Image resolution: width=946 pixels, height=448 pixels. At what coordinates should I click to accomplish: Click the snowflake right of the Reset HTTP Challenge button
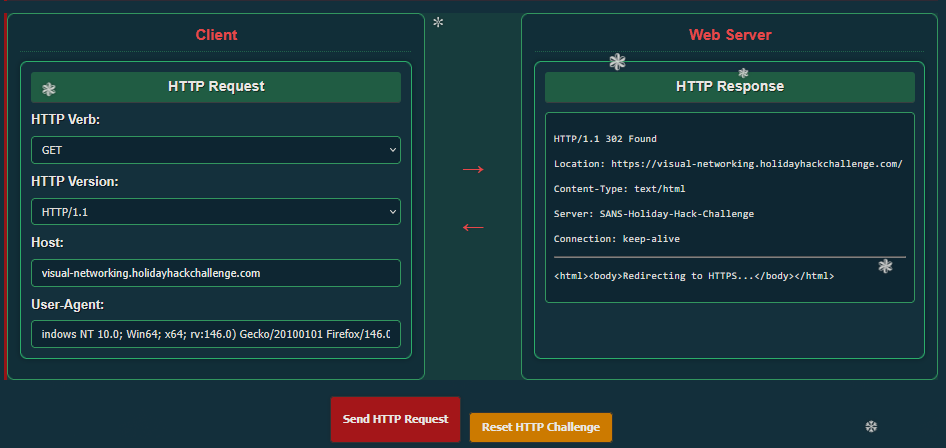(x=871, y=427)
